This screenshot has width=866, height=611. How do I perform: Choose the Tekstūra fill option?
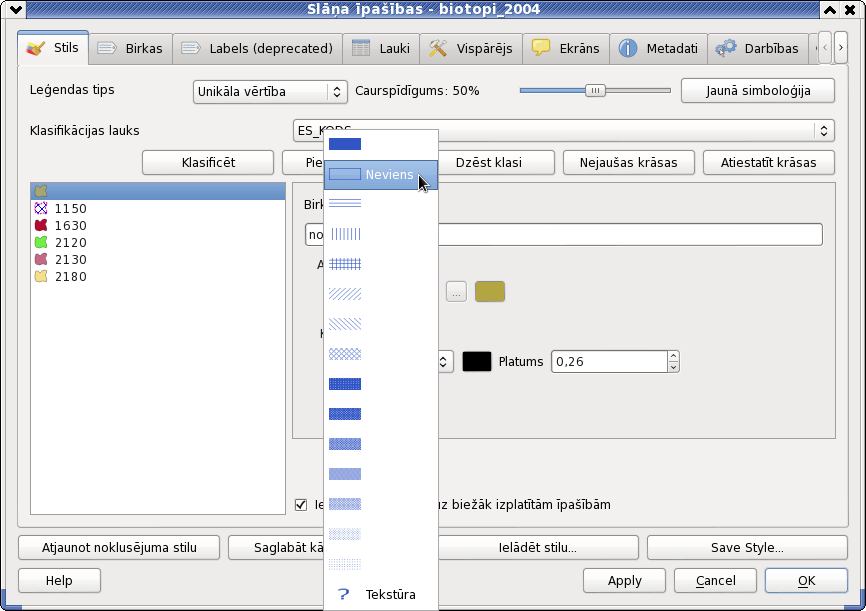[x=381, y=594]
